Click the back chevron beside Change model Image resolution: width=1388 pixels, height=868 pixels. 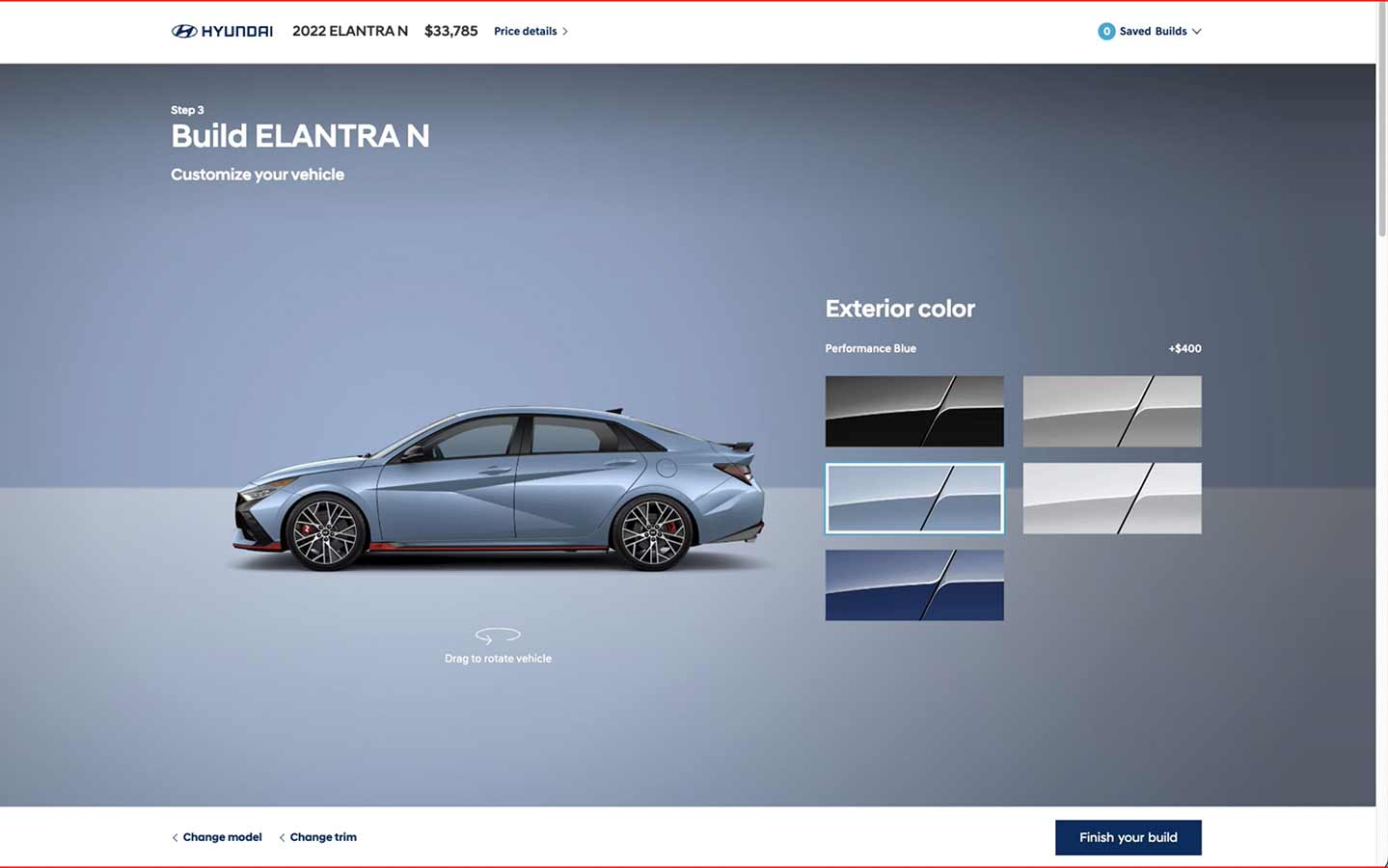pyautogui.click(x=175, y=837)
